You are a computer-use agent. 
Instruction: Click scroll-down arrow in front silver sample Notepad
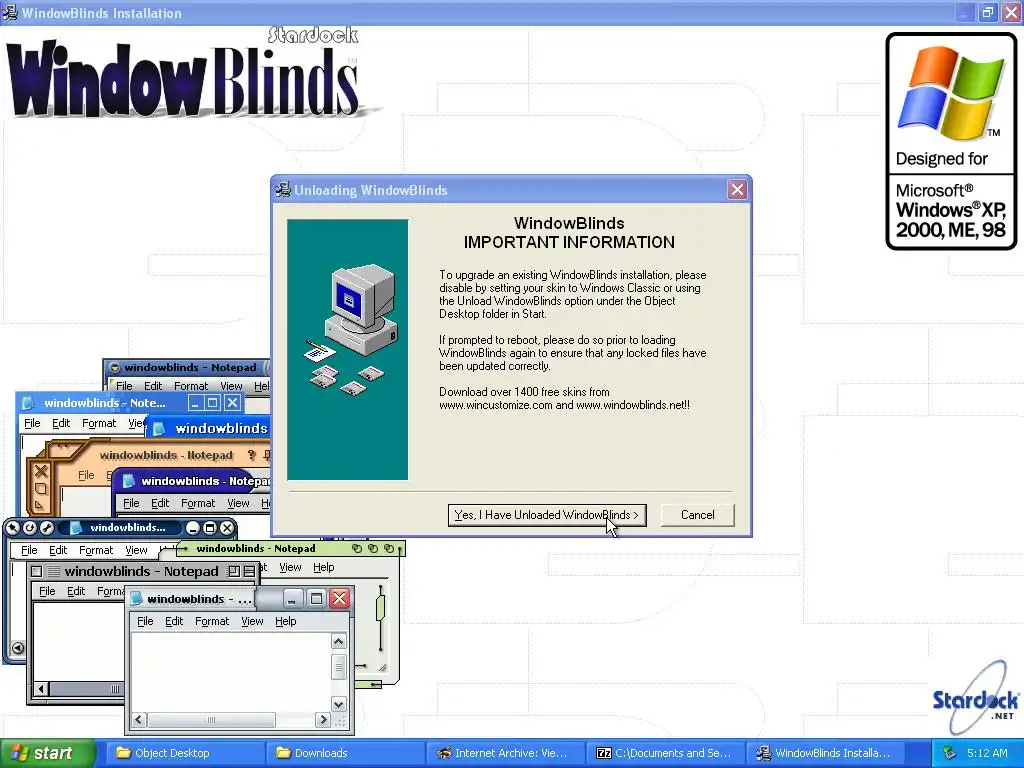(x=338, y=704)
